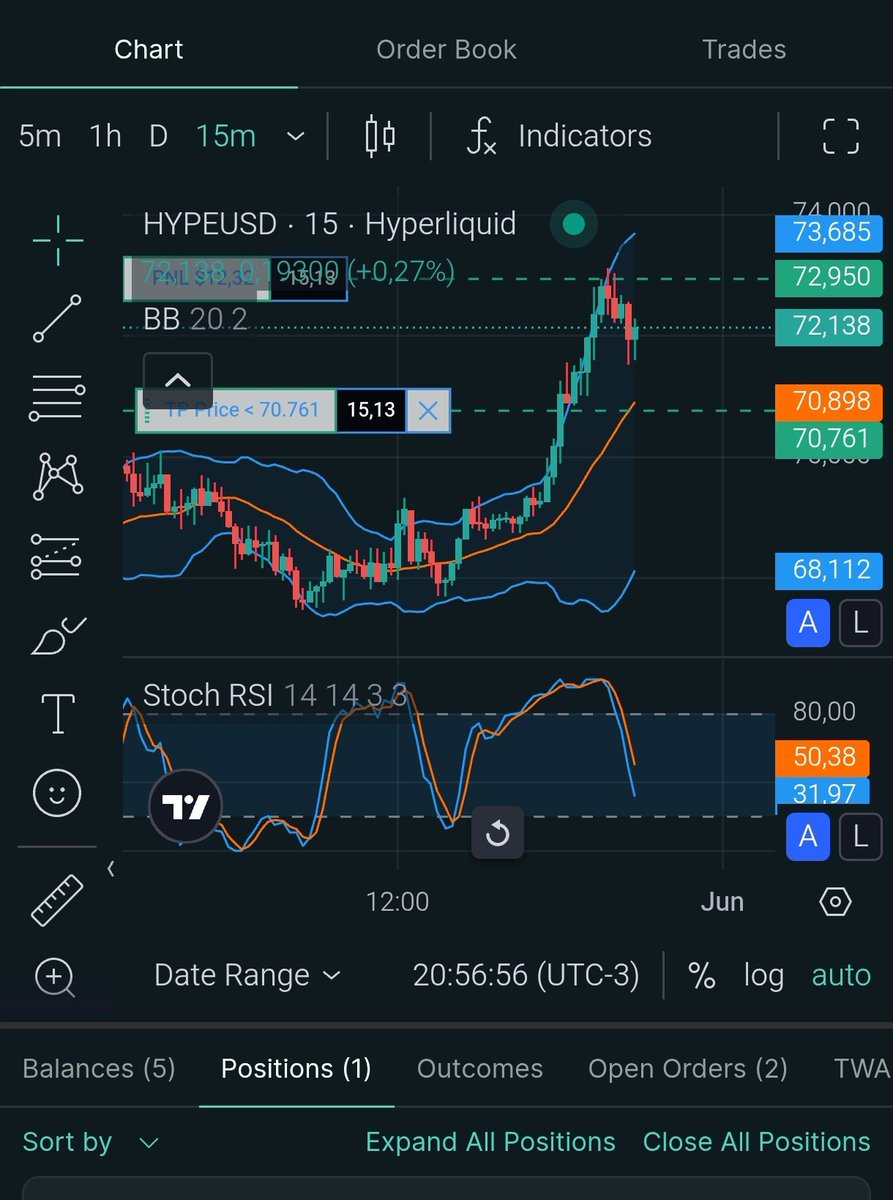Open the Date Range dropdown
The height and width of the screenshot is (1200, 893).
click(247, 975)
